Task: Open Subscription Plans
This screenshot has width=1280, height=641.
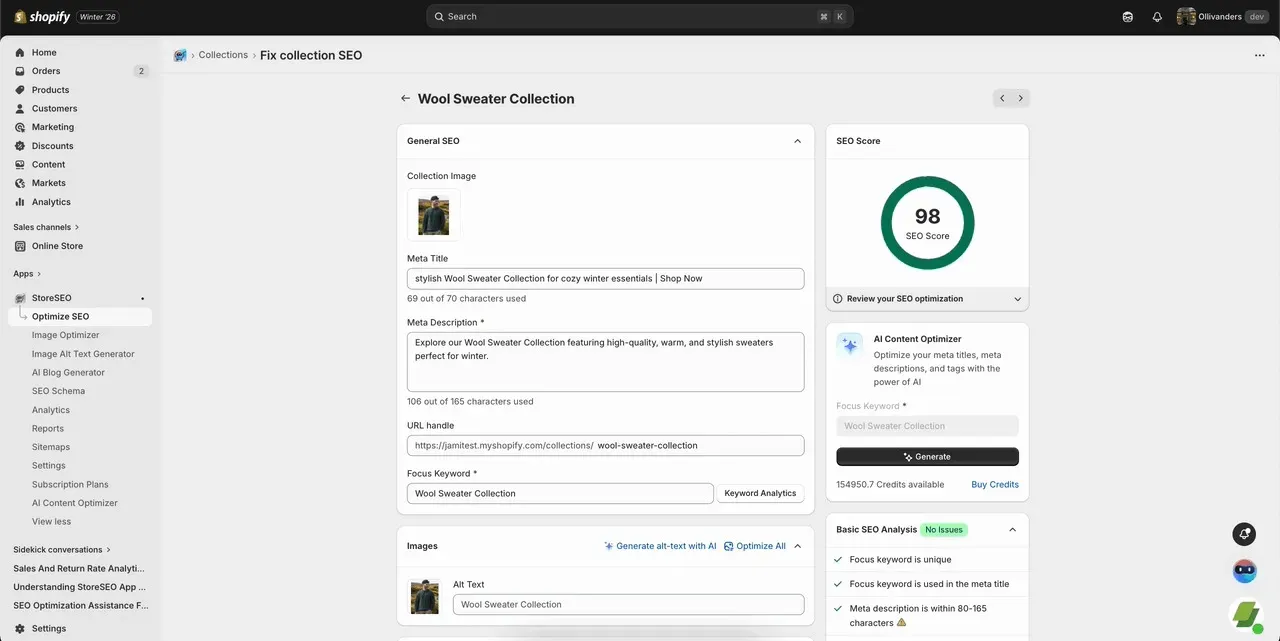Action: point(70,484)
